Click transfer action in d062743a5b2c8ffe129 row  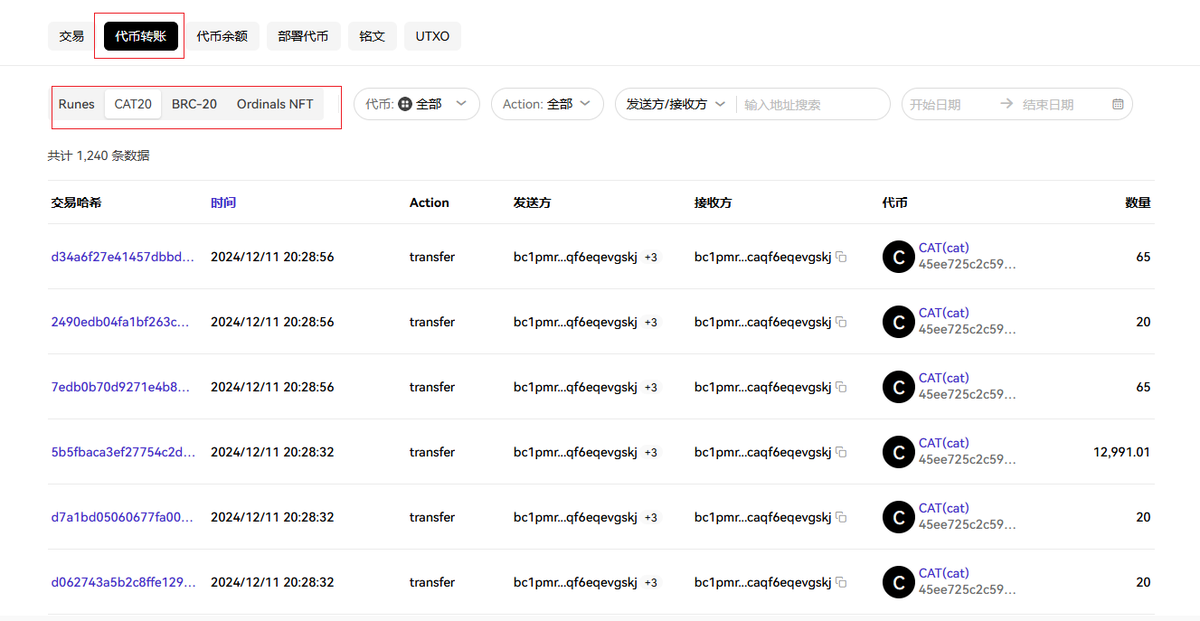click(432, 582)
